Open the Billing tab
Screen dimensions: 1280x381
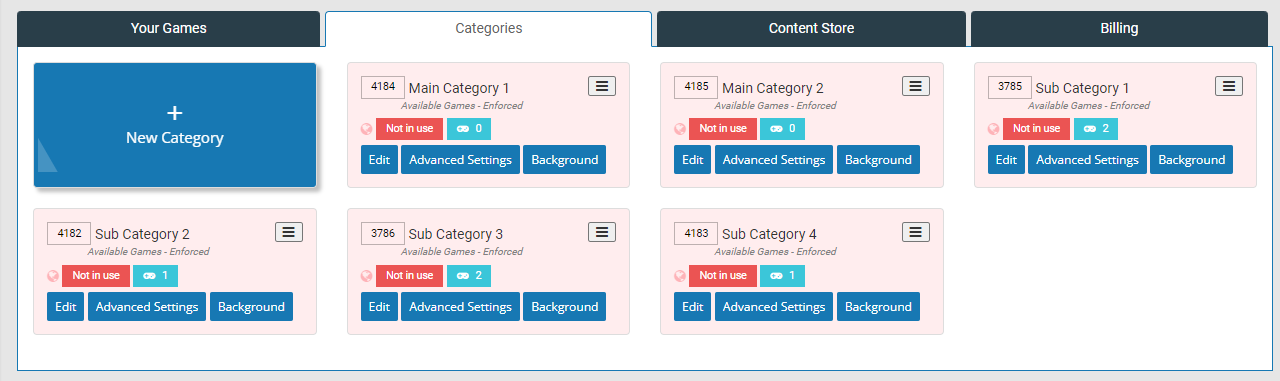1119,28
